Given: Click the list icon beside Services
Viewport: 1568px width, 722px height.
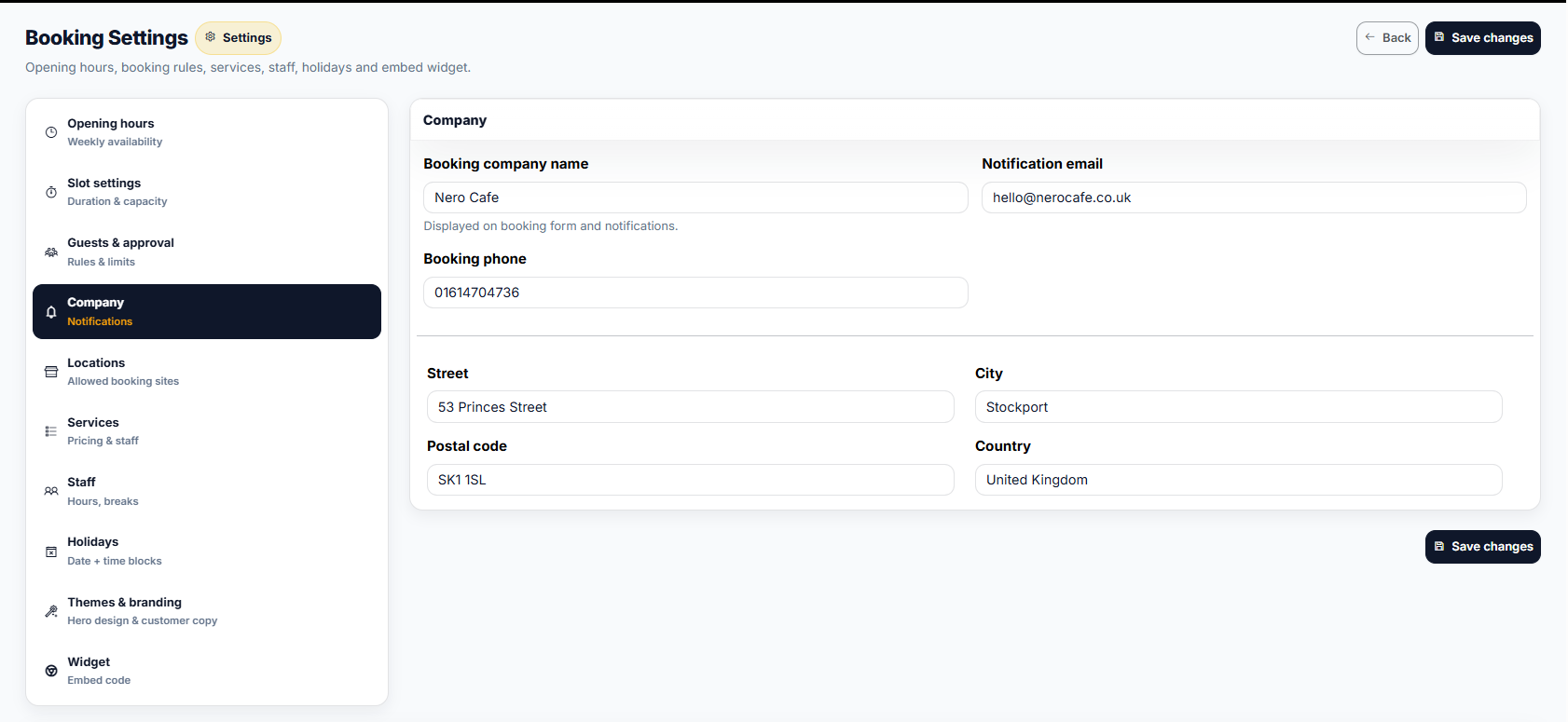Looking at the screenshot, I should click(51, 431).
